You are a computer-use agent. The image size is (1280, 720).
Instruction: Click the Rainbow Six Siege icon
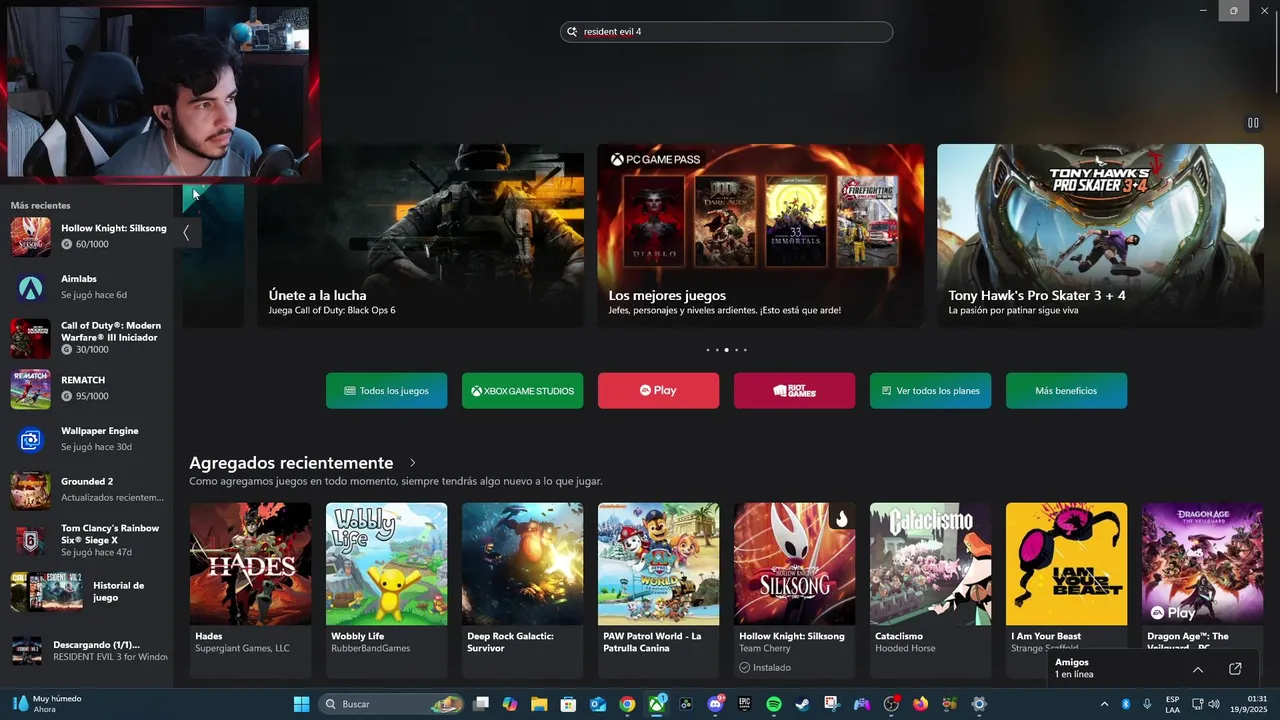31,541
